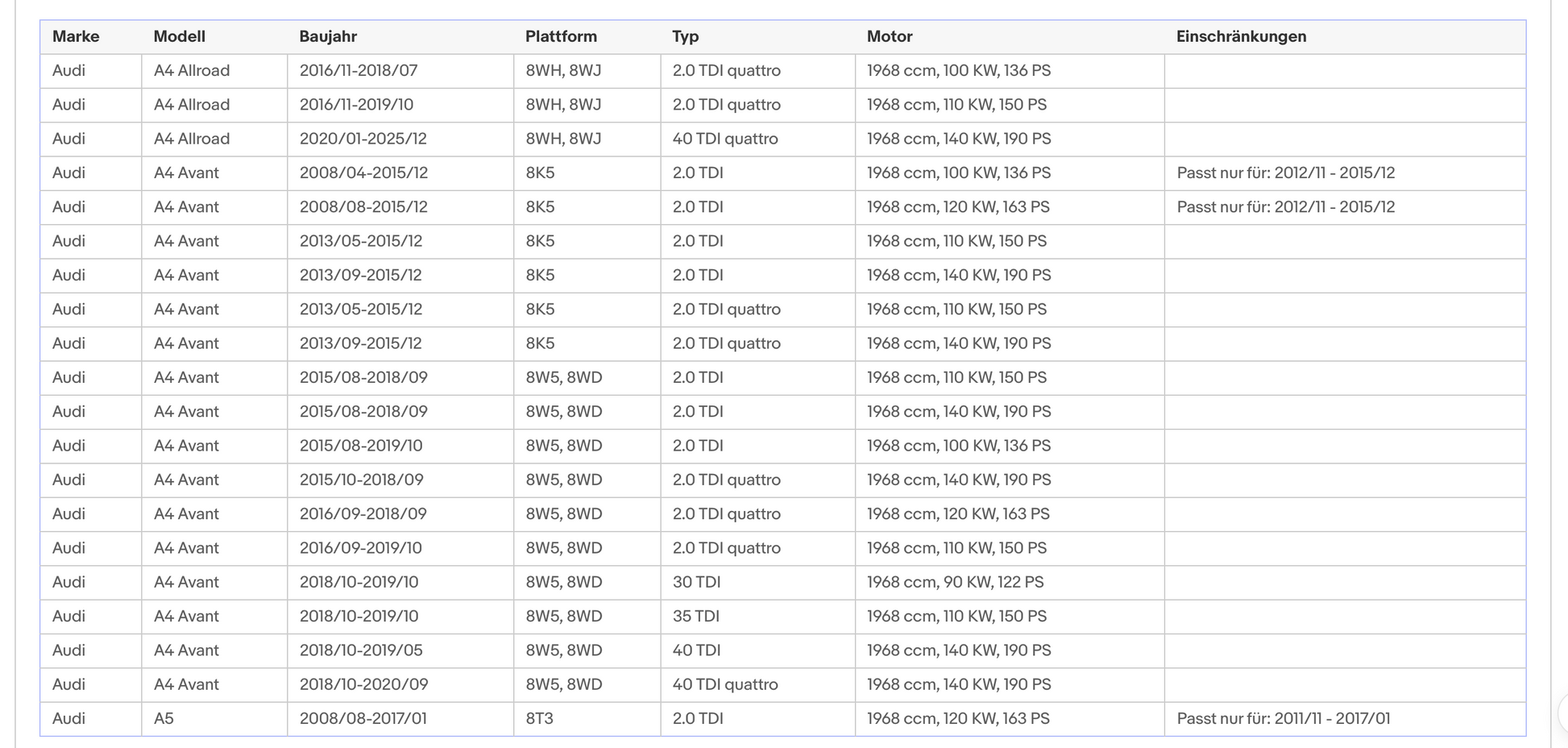
Task: Select the 2015/10-2018/09 Baujahr cell
Action: (x=400, y=480)
